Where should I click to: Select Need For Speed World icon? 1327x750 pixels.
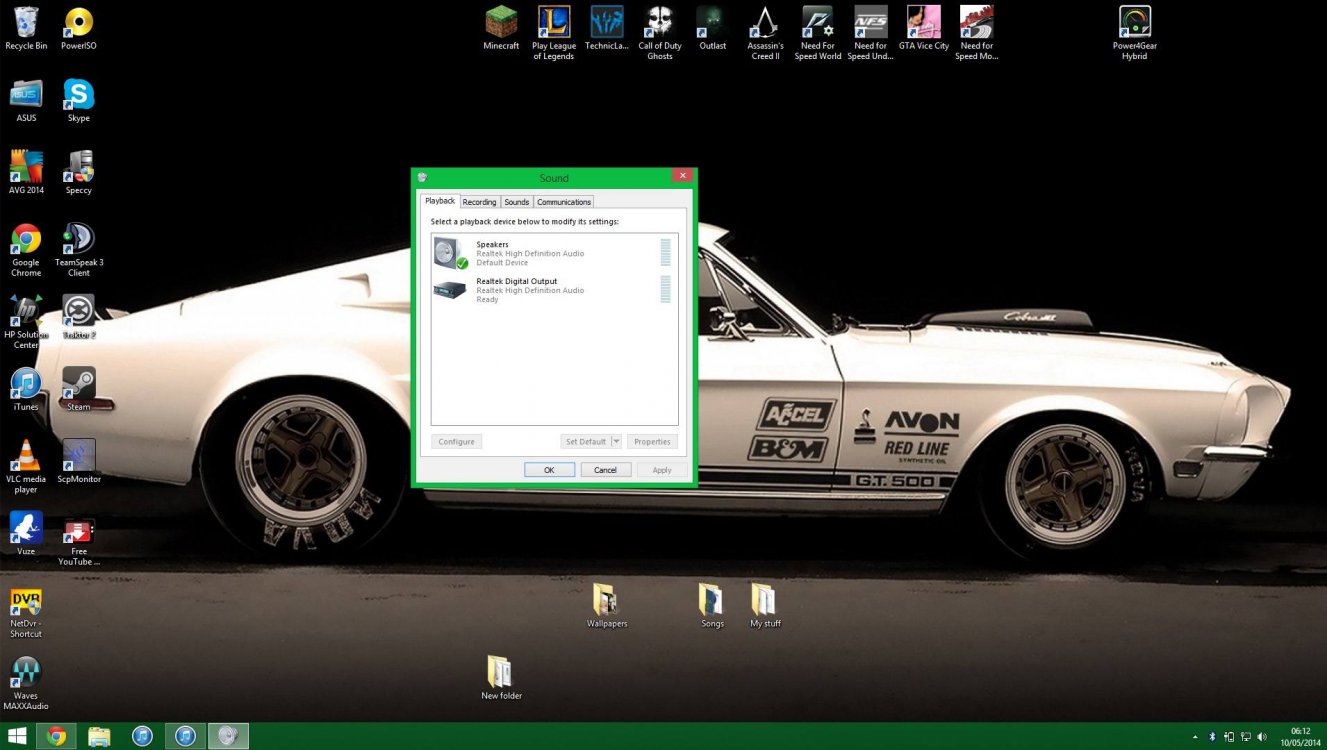click(818, 33)
